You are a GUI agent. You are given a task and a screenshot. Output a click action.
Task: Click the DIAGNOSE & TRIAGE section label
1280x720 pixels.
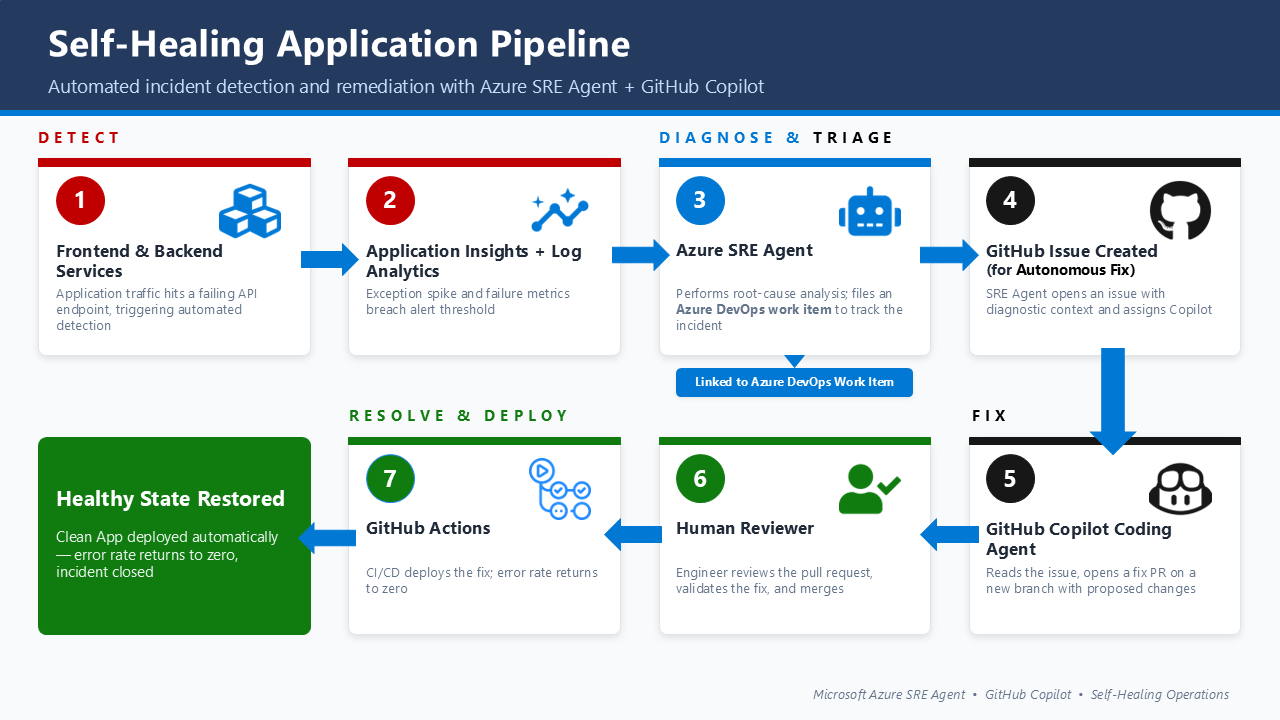(776, 138)
